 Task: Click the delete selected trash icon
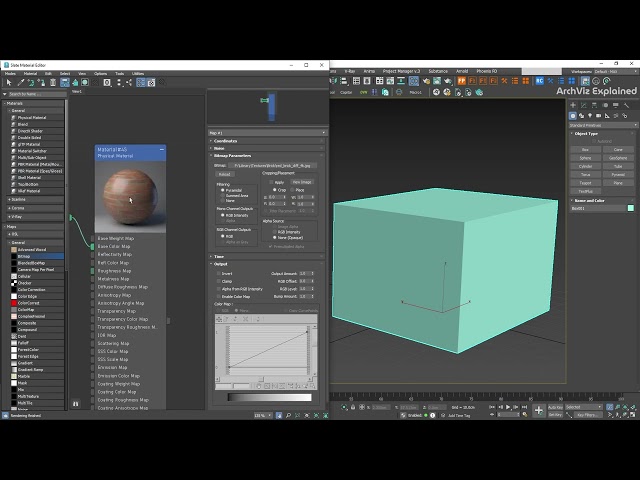[x=53, y=83]
